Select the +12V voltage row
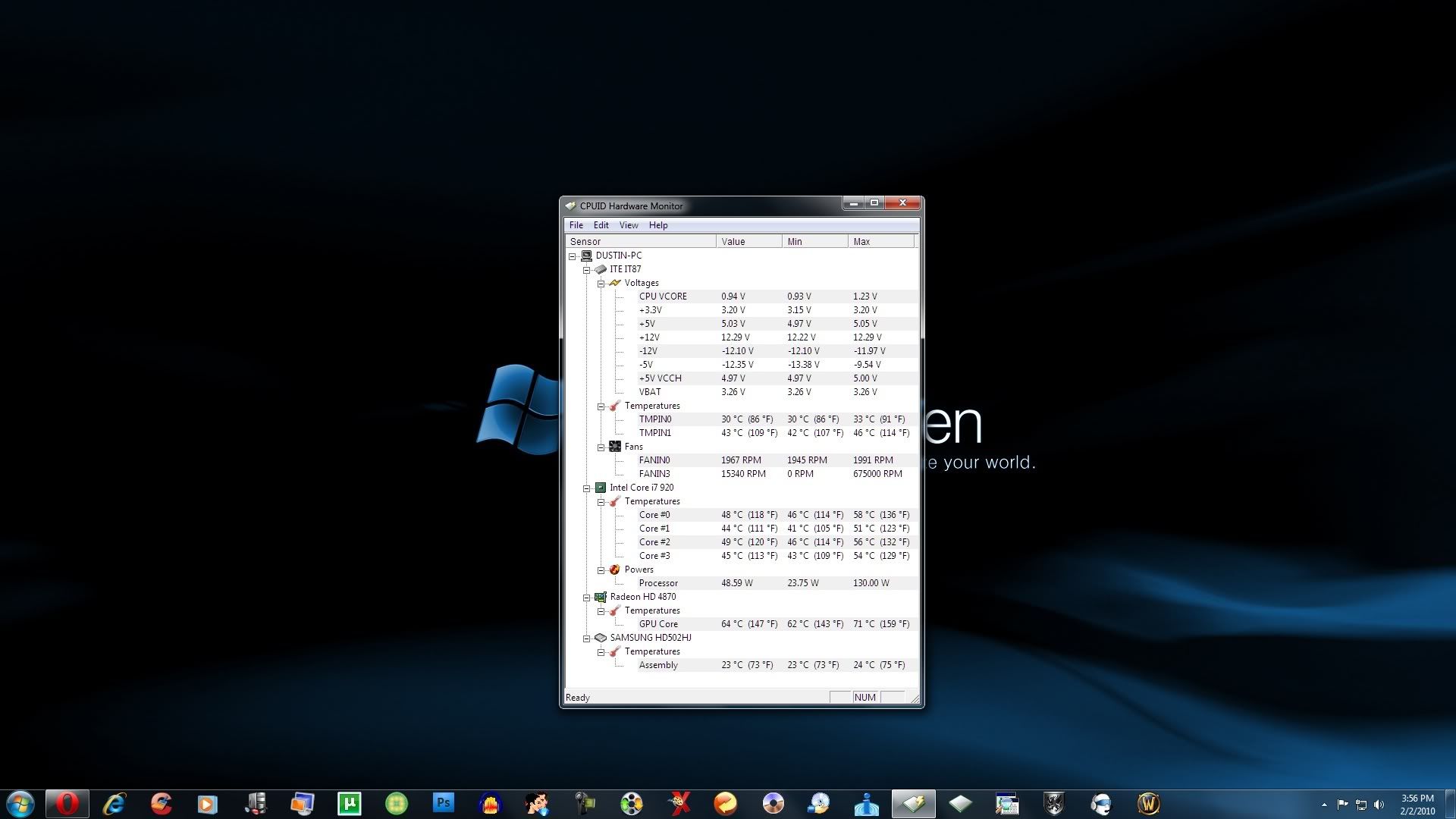 point(777,337)
